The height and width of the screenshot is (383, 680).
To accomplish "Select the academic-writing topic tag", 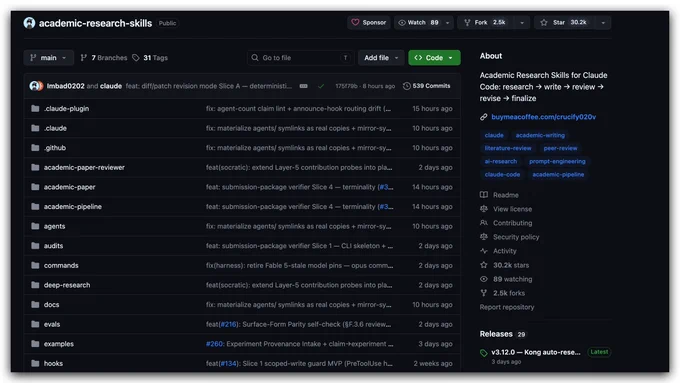I will 540,135.
